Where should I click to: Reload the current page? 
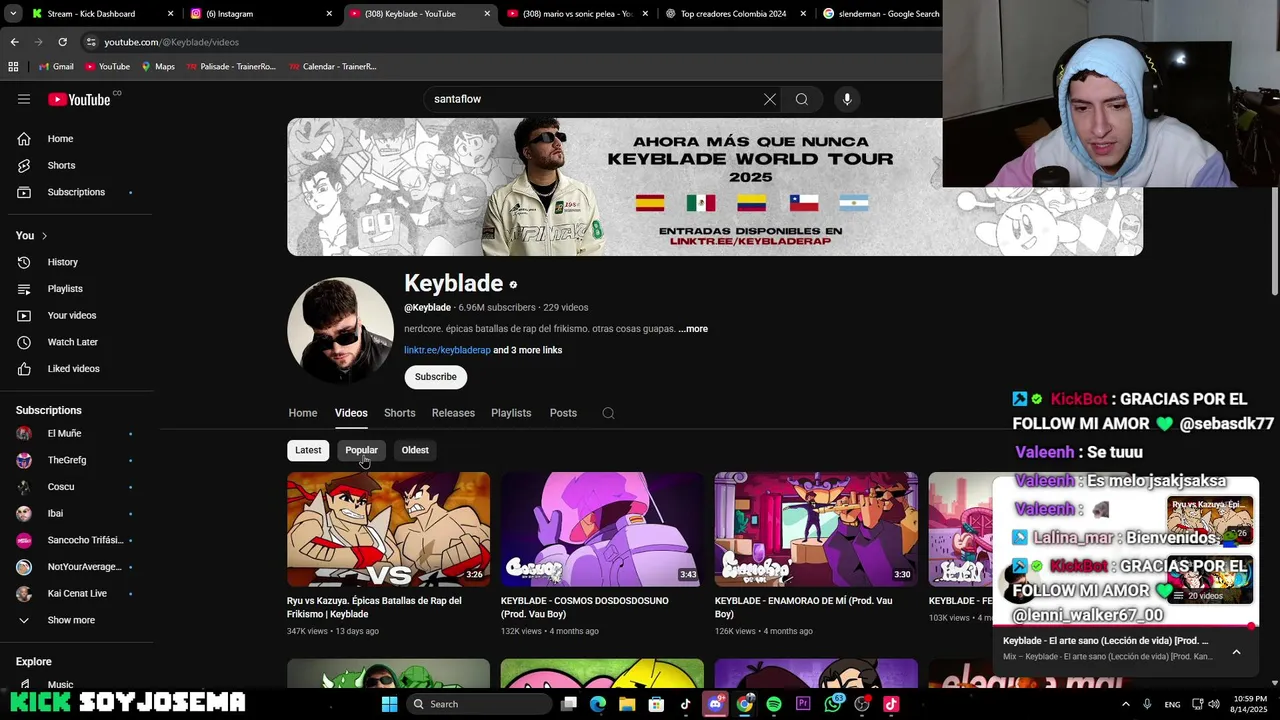62,42
